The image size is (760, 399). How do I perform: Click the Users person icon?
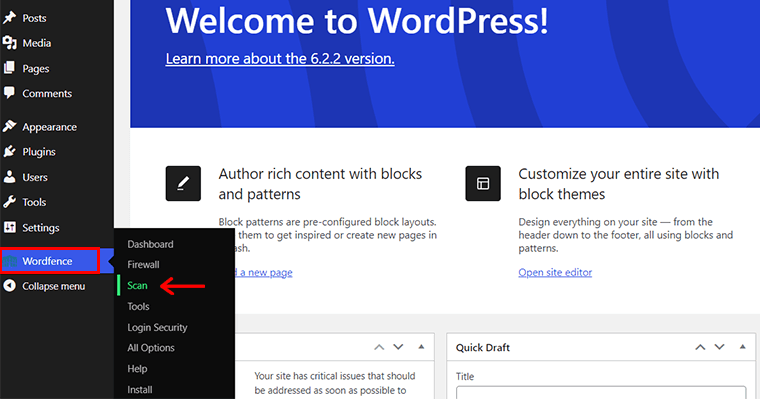click(9, 177)
